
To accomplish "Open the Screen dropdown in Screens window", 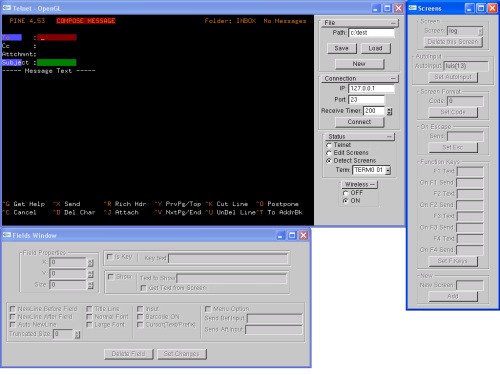I will coord(480,31).
